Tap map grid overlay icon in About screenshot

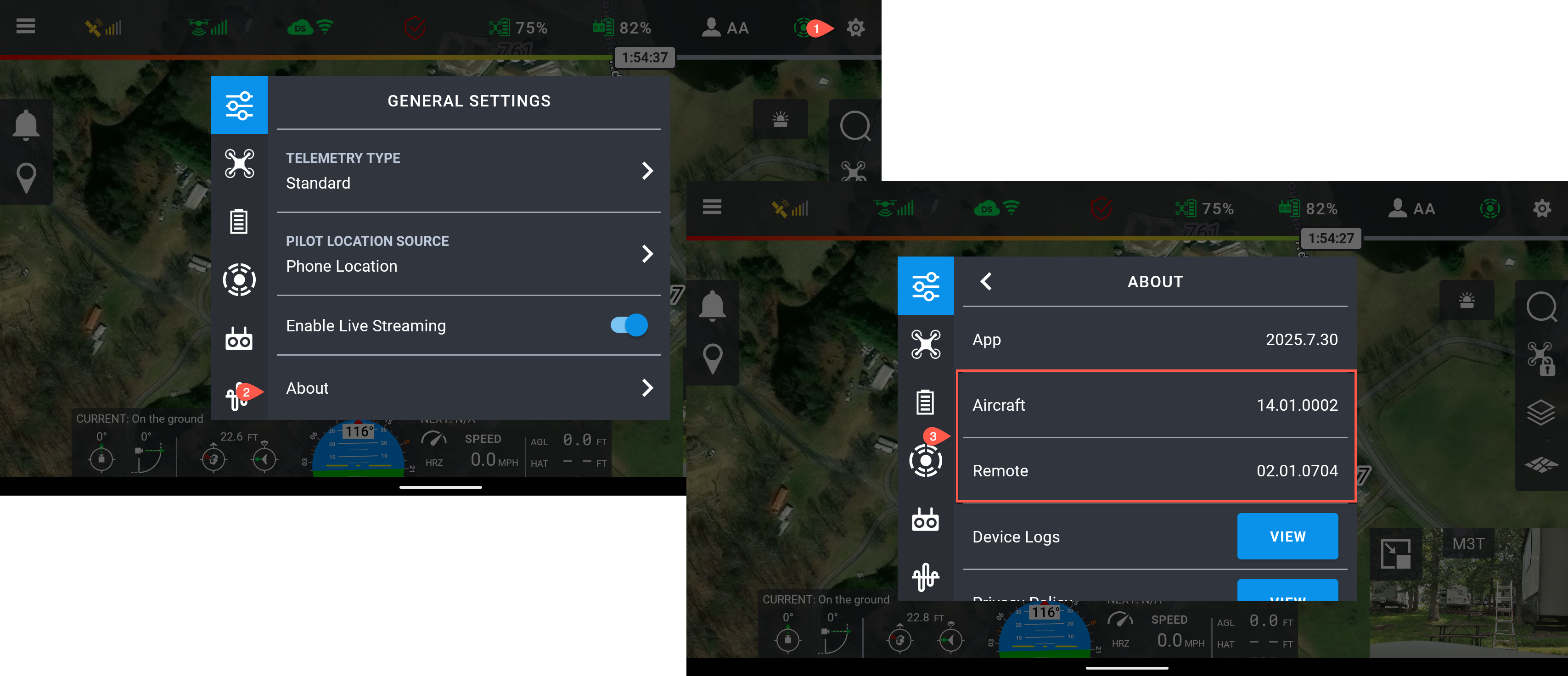click(1541, 465)
